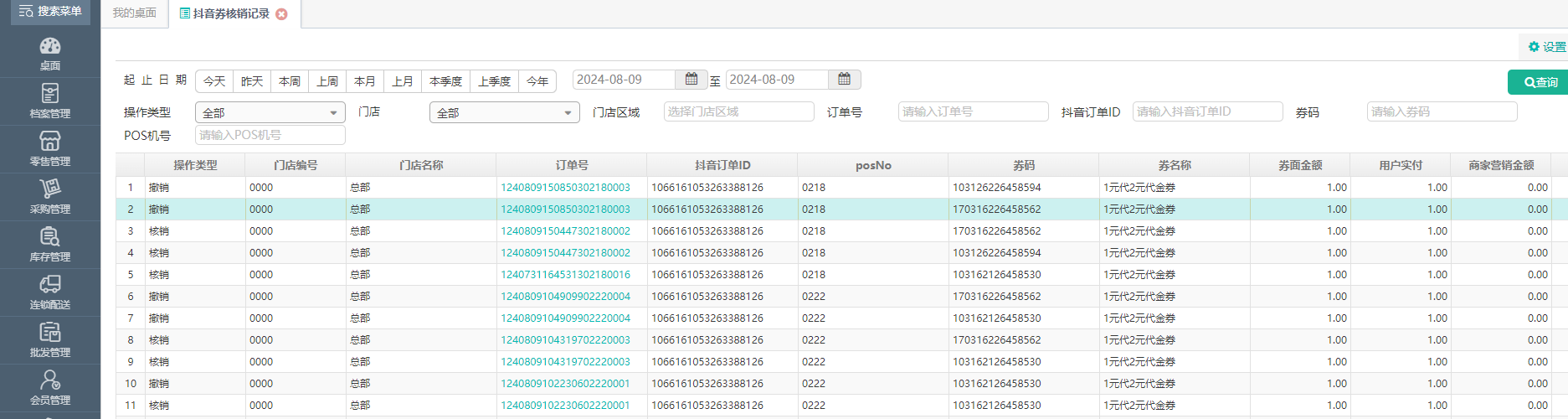This screenshot has width=1568, height=419.
Task: Sort by 门店名称 column header
Action: click(421, 165)
